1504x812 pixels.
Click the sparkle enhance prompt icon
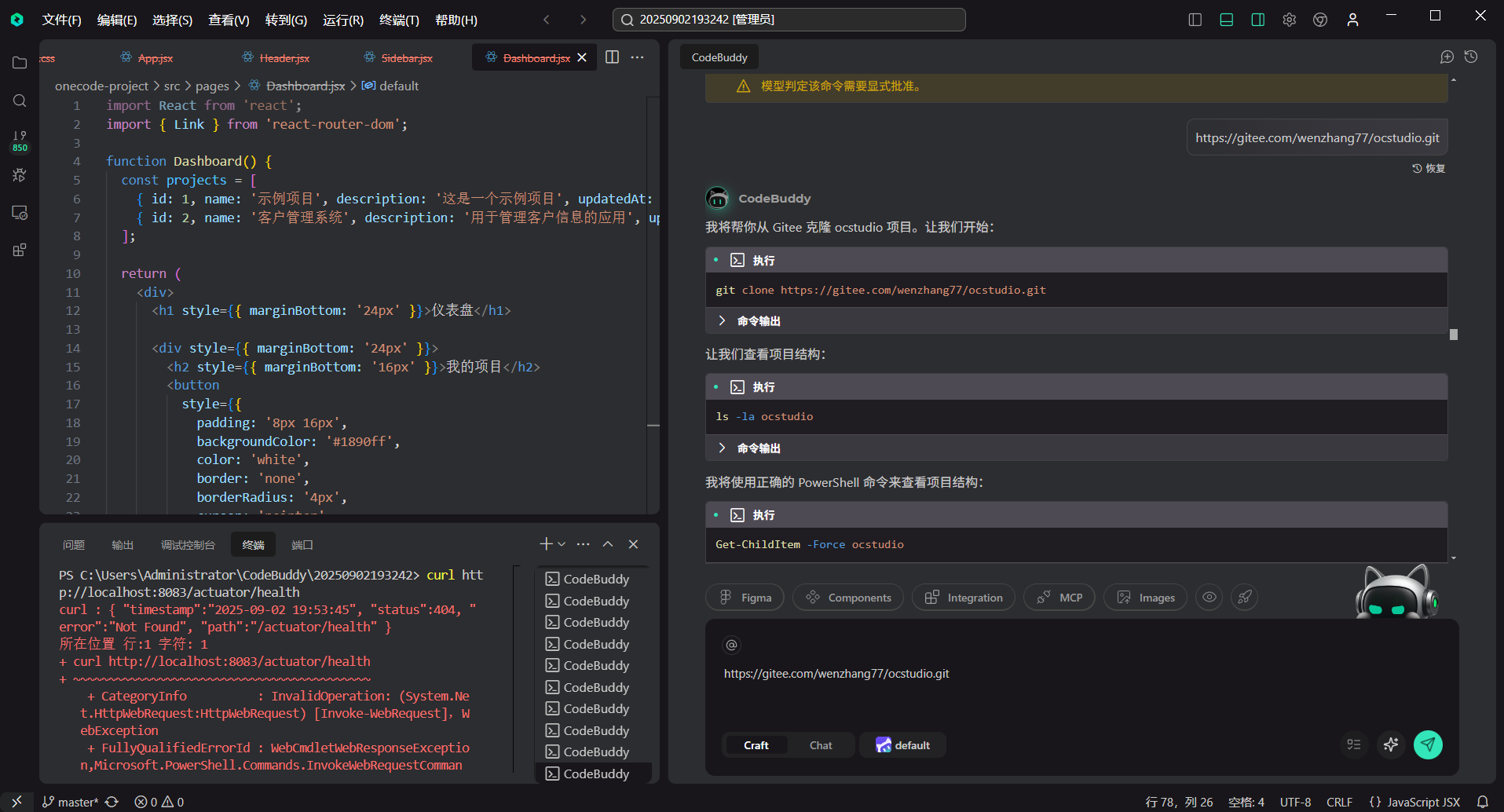(x=1391, y=744)
